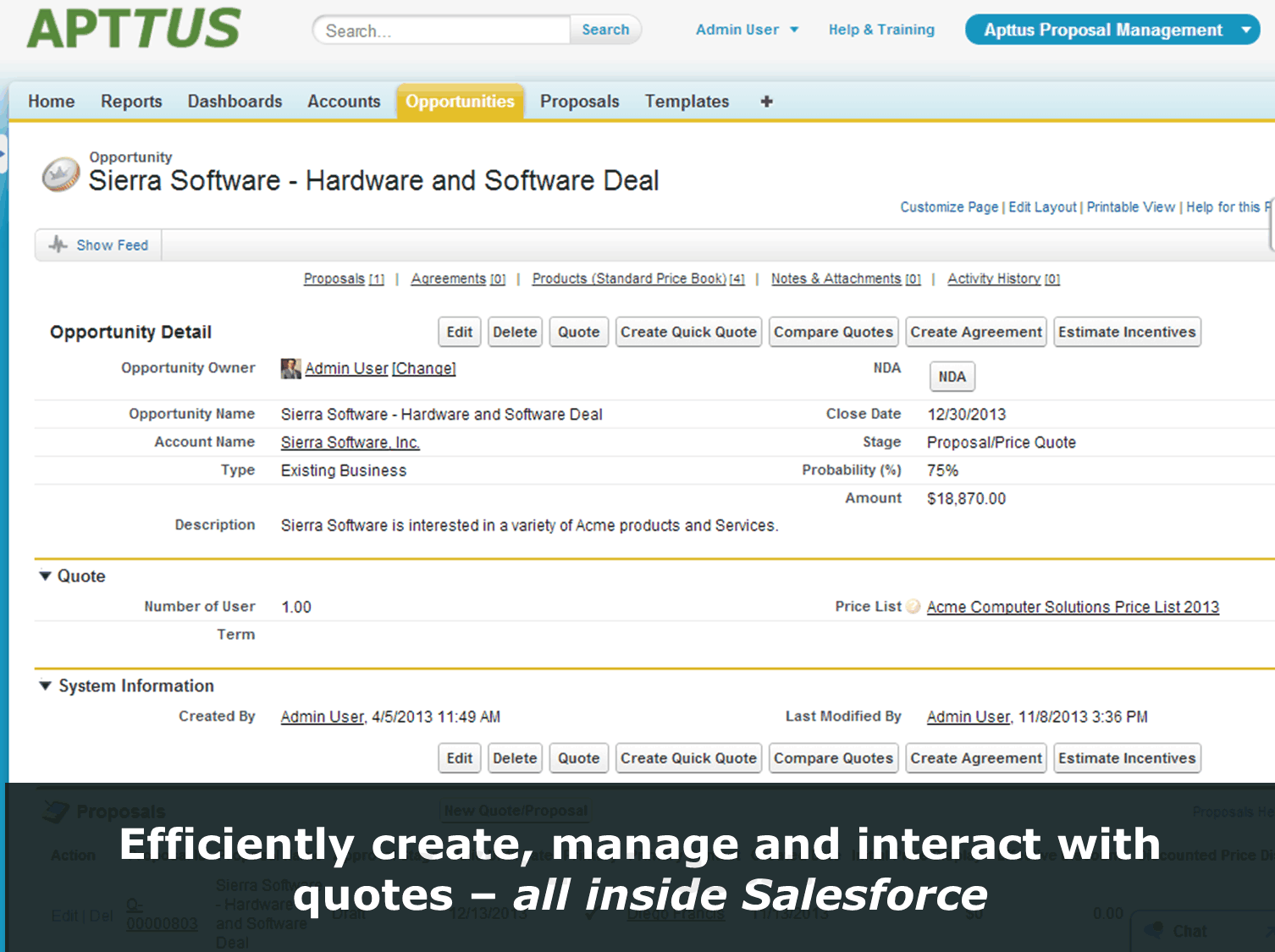Click the APTTUS logo
Viewport: 1275px width, 952px height.
[133, 28]
